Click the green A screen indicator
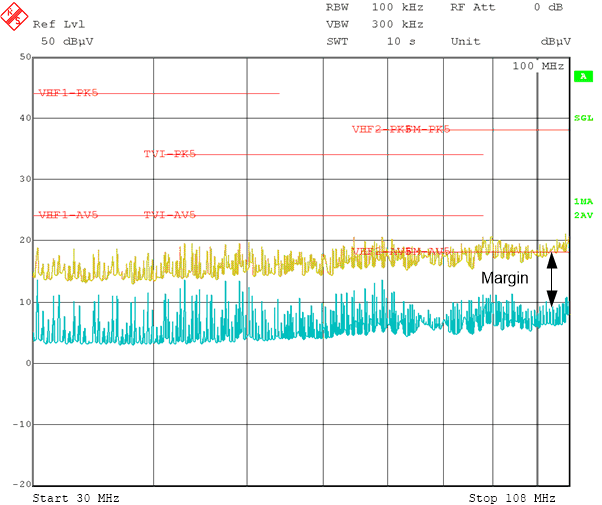The height and width of the screenshot is (505, 602). pyautogui.click(x=581, y=76)
